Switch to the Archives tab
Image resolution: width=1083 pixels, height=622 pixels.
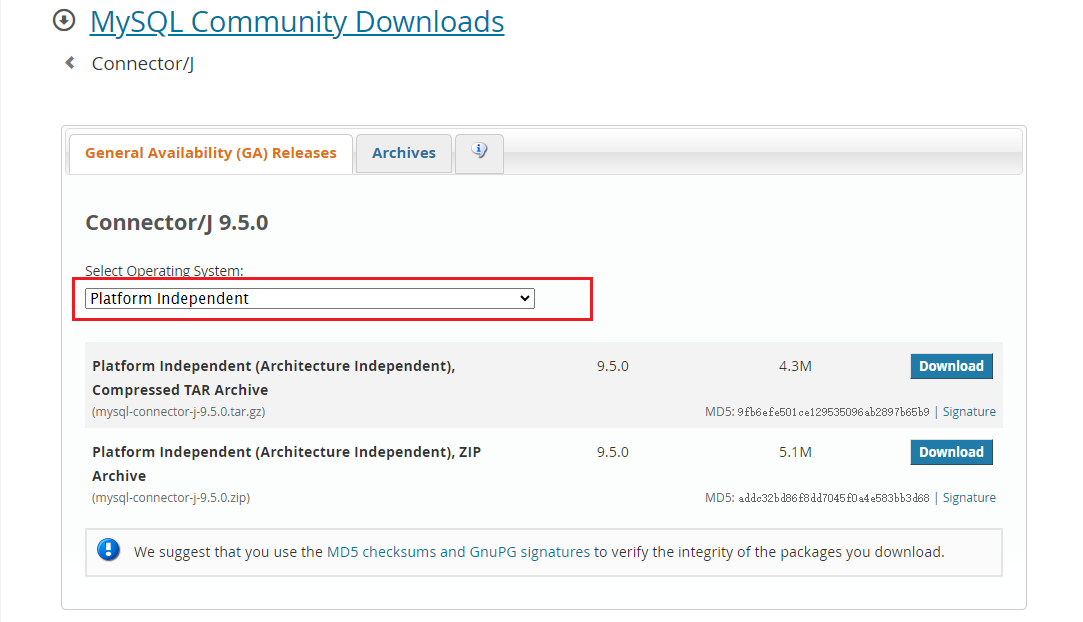click(404, 153)
